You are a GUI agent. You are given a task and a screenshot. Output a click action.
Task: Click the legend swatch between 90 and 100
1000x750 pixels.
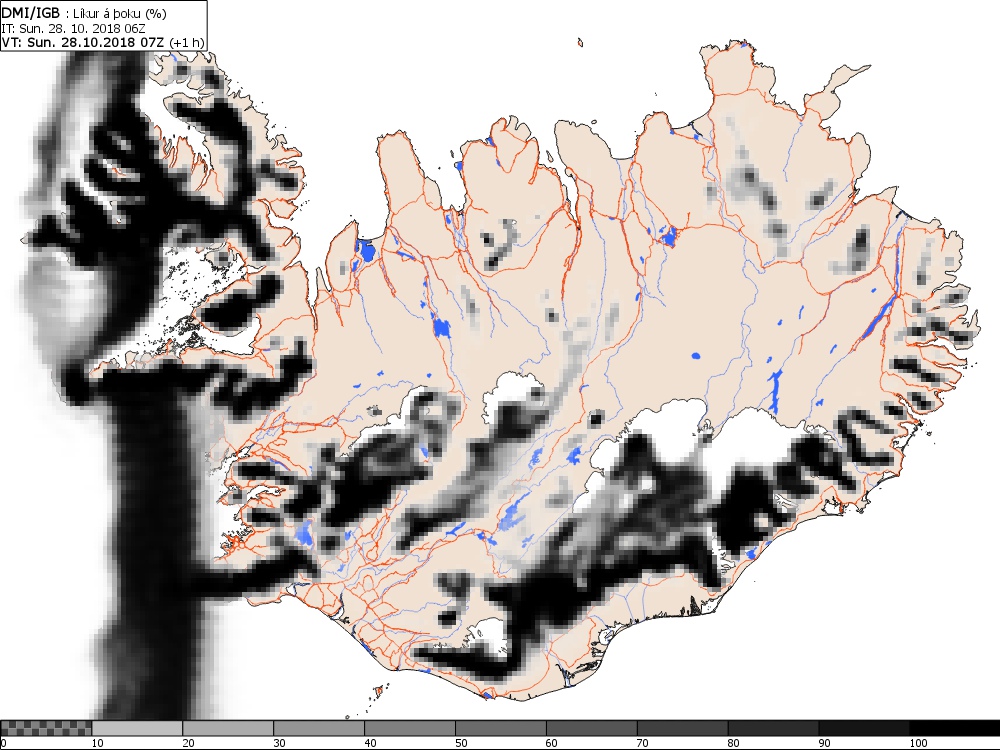[864, 728]
